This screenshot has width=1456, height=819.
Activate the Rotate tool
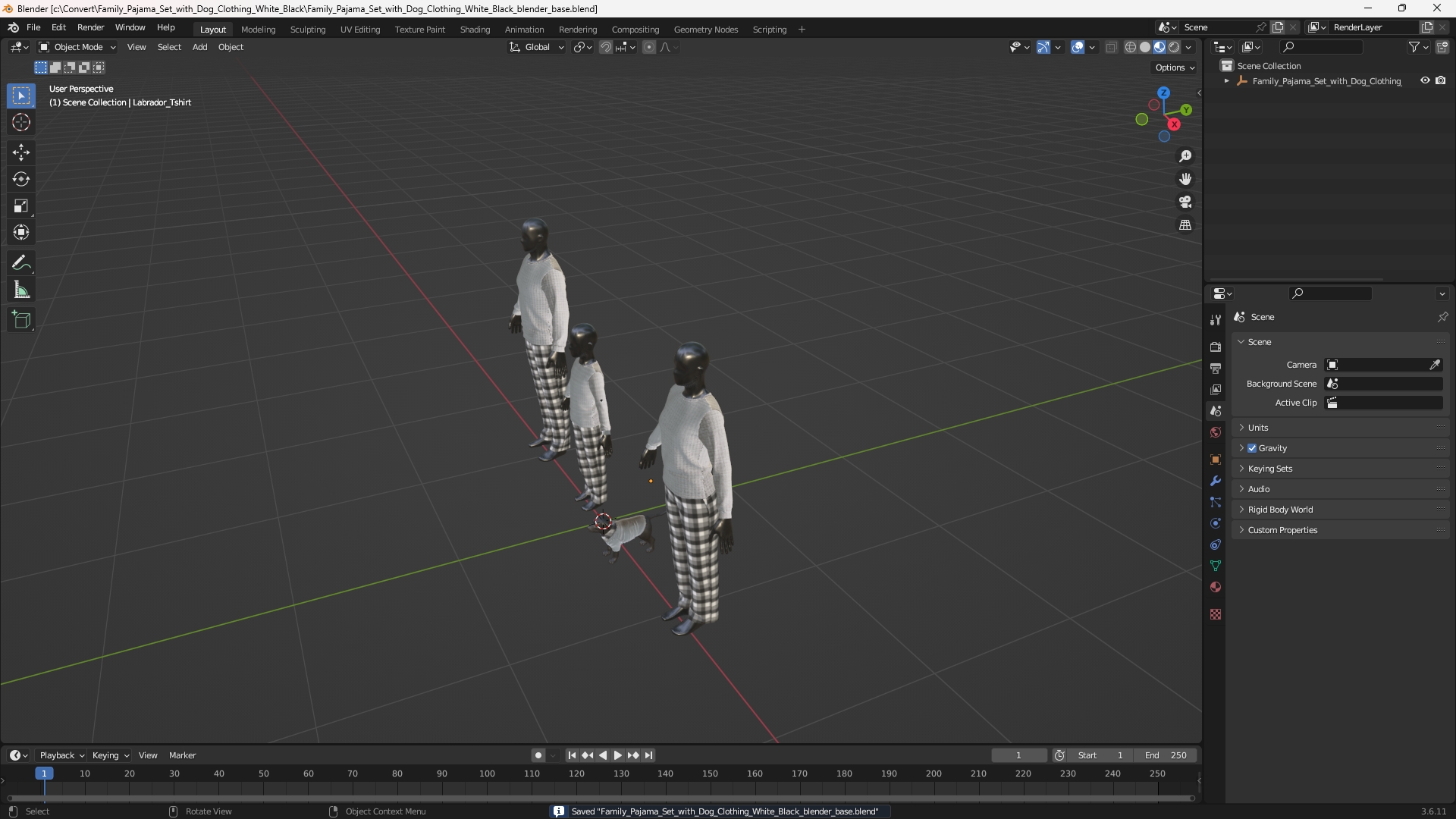click(x=21, y=179)
